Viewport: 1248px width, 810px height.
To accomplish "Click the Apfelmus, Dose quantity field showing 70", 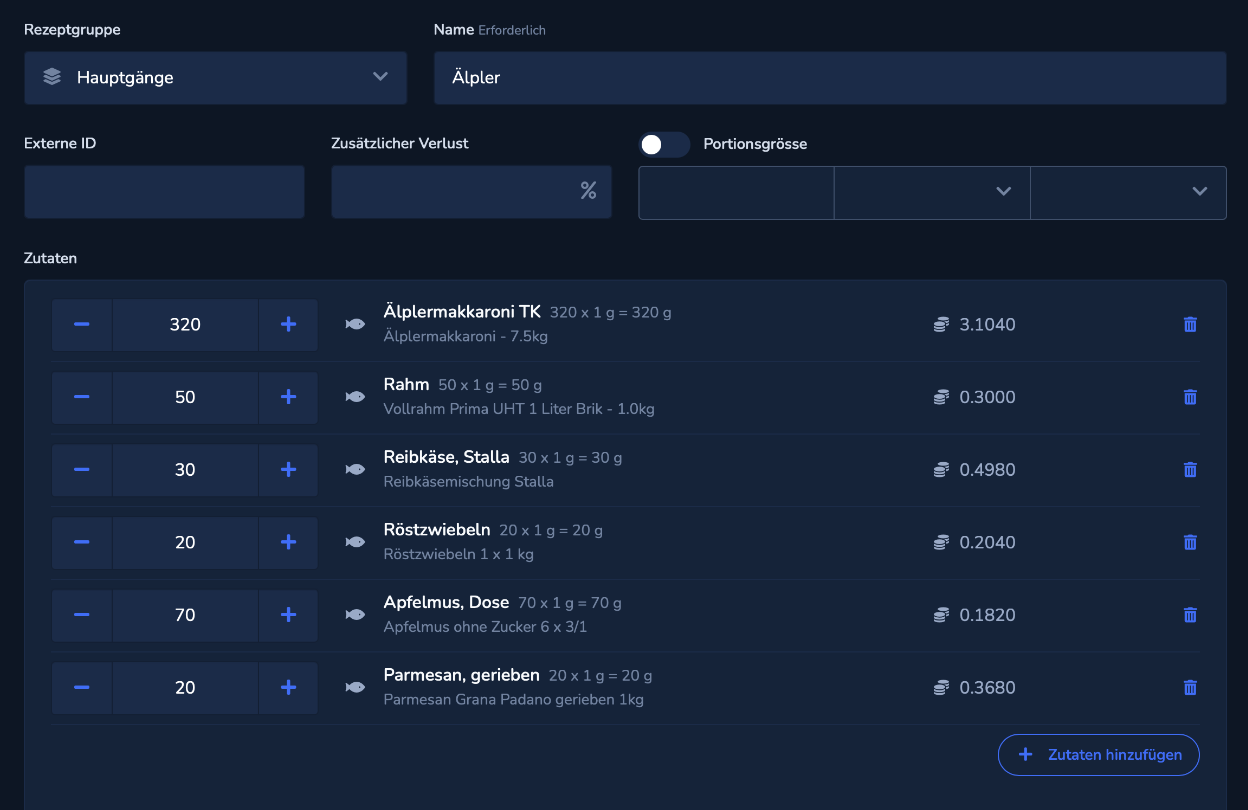I will point(185,615).
